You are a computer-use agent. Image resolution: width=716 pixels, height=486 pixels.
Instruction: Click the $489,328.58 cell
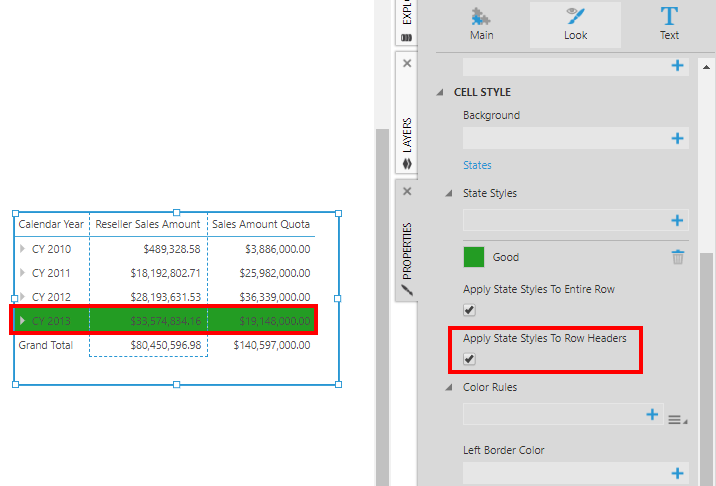[172, 249]
